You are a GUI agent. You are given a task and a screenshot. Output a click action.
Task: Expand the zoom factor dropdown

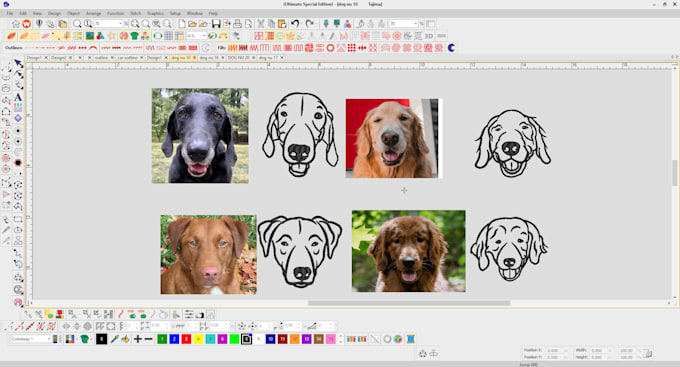121,23
